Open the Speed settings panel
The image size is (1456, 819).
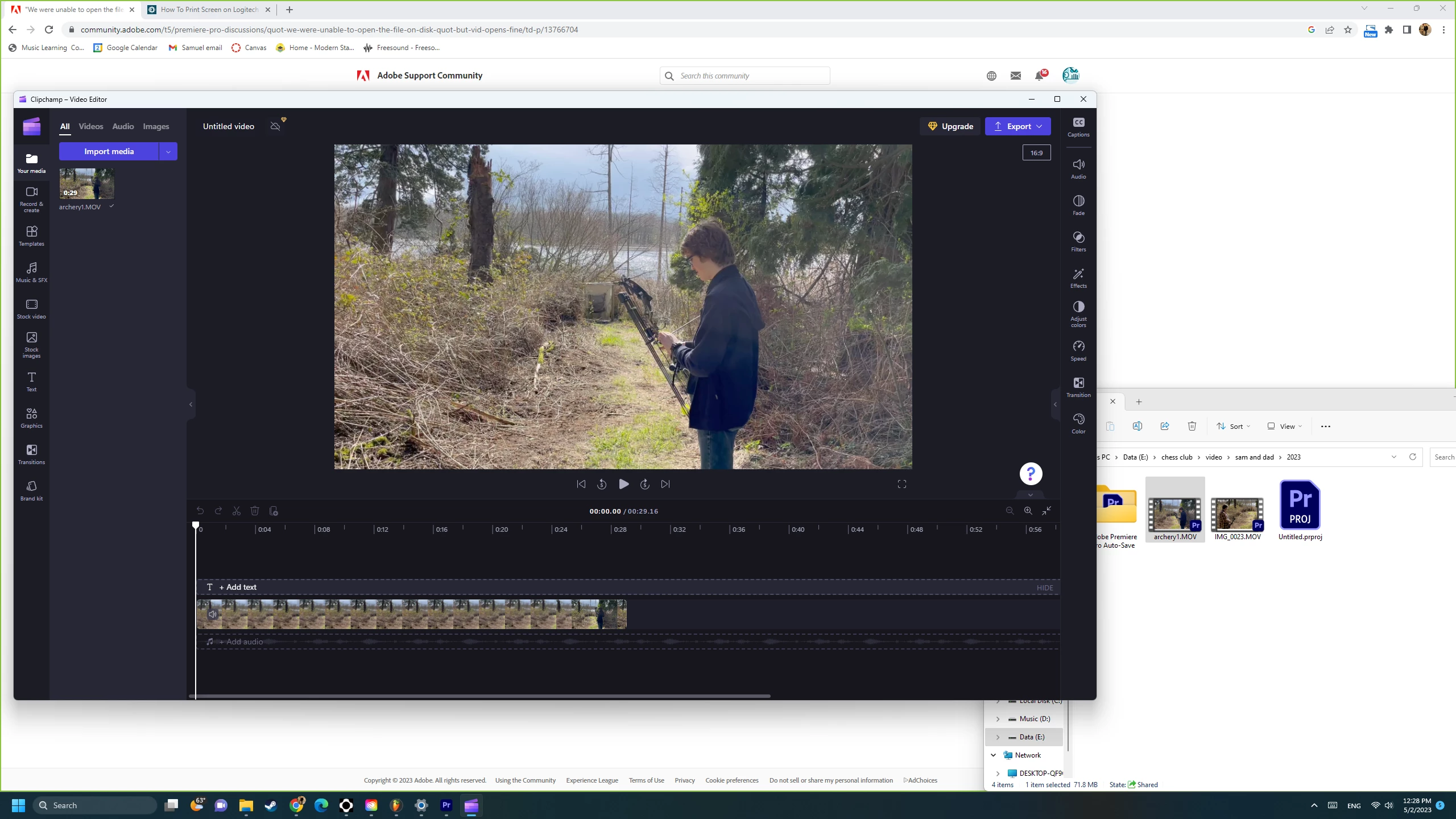[x=1078, y=350]
